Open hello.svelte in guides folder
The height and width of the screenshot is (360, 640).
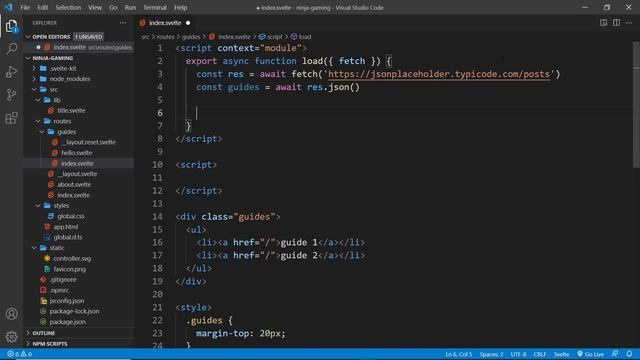tap(76, 153)
